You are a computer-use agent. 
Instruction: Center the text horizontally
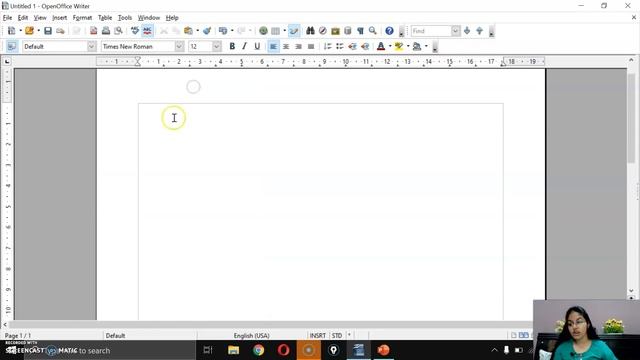pyautogui.click(x=286, y=46)
